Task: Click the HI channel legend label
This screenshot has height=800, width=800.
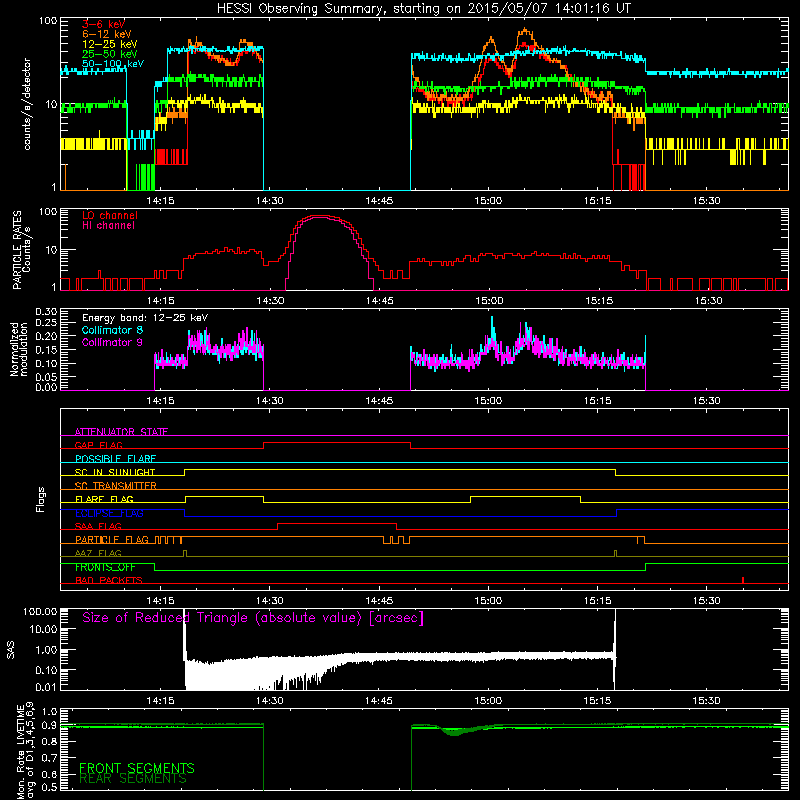Action: [108, 225]
